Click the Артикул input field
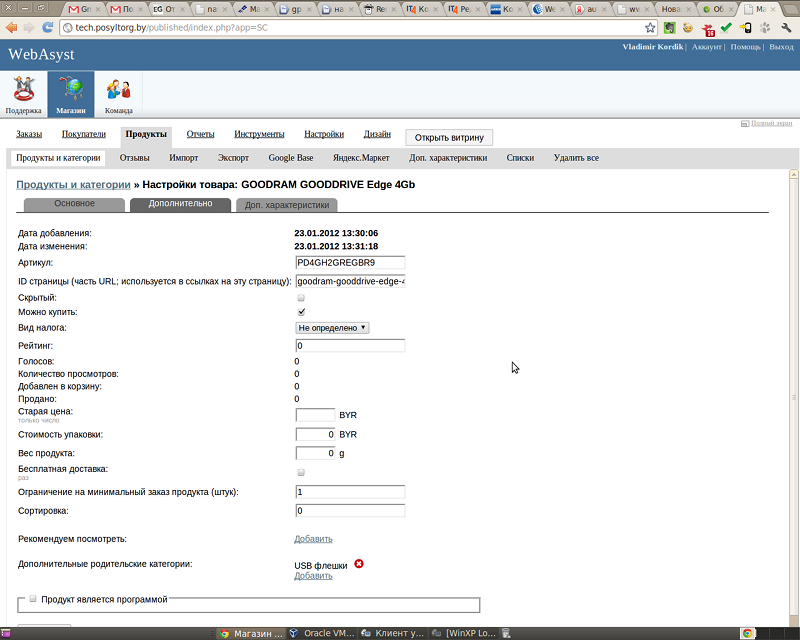 350,263
